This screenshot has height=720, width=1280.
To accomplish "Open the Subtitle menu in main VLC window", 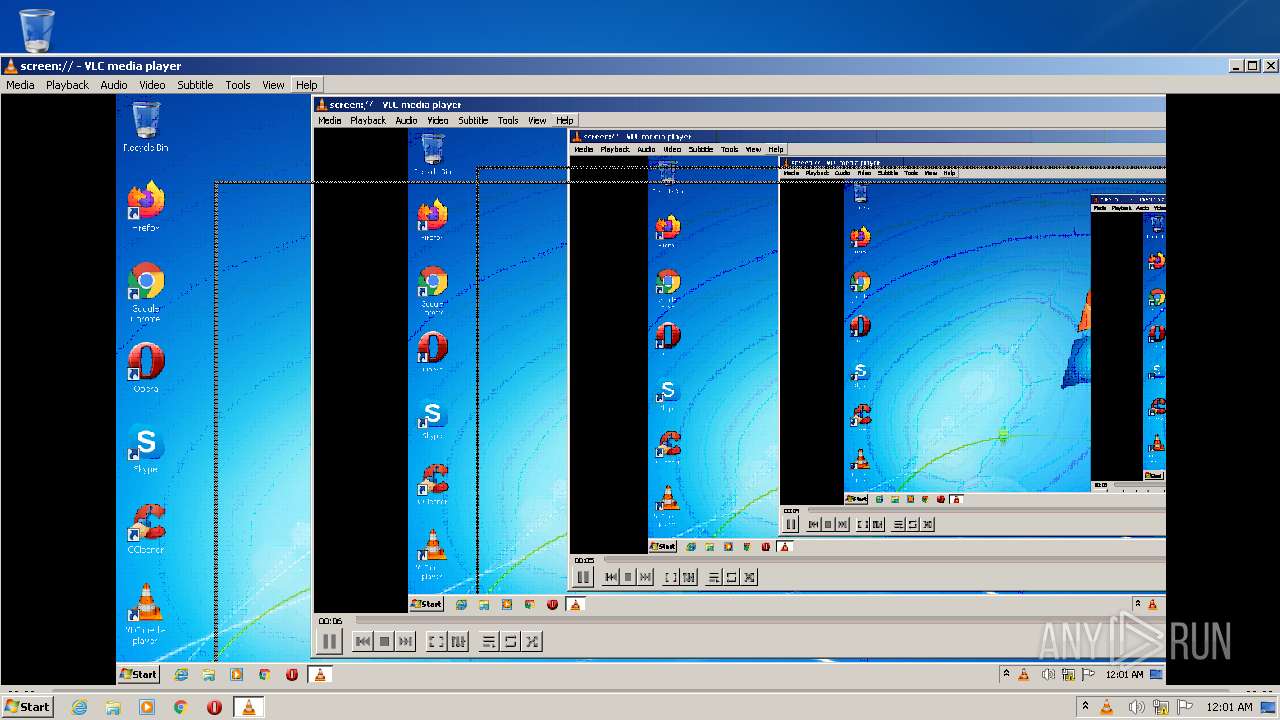I will click(x=195, y=85).
